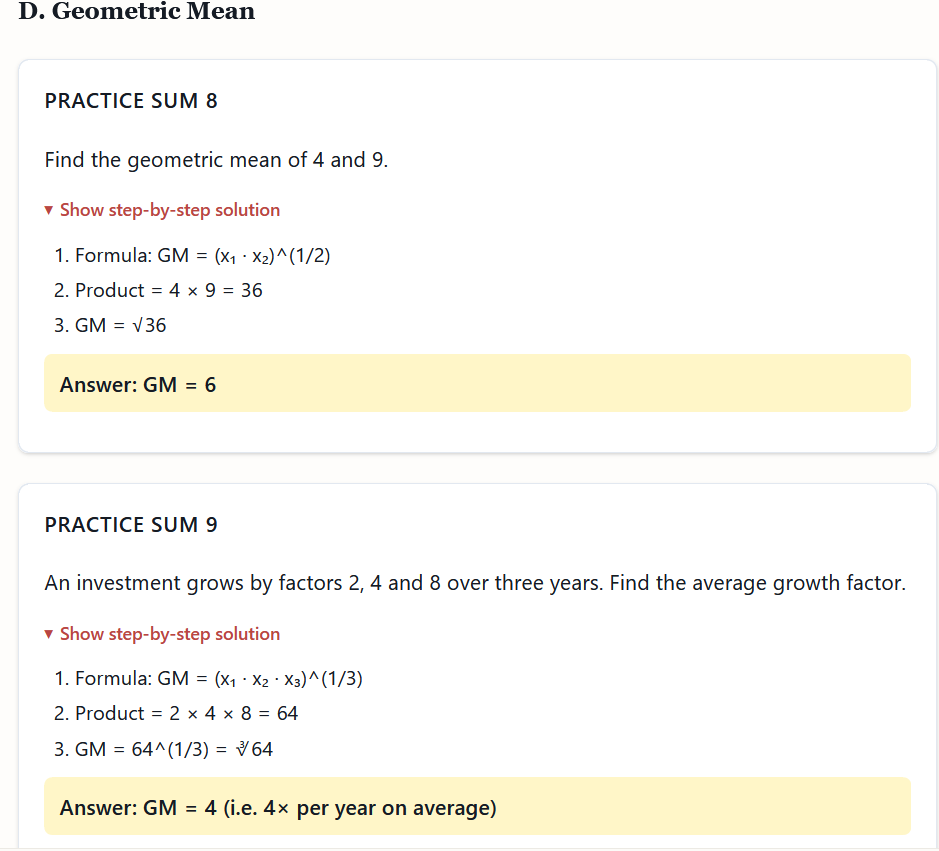Viewport: 939px width, 851px height.
Task: Click the yellow 'Answer: GM = 6' box
Action: pyautogui.click(x=477, y=384)
